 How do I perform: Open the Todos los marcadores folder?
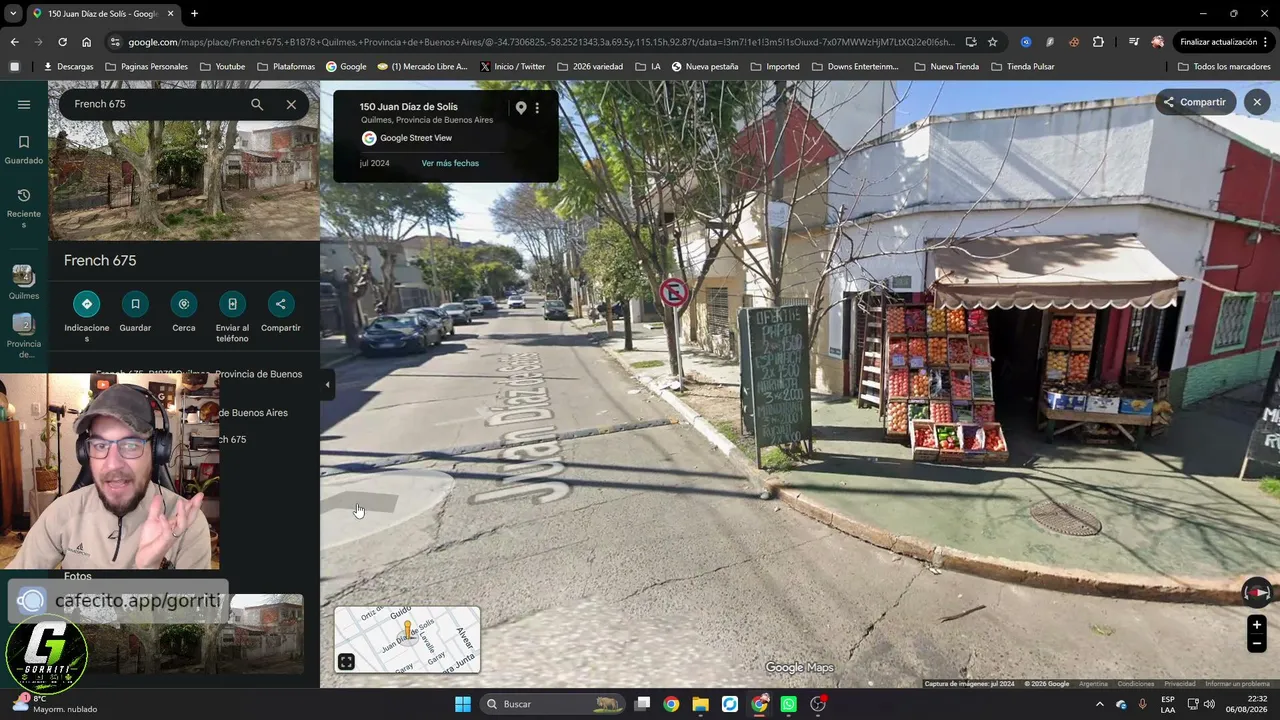coord(1224,67)
